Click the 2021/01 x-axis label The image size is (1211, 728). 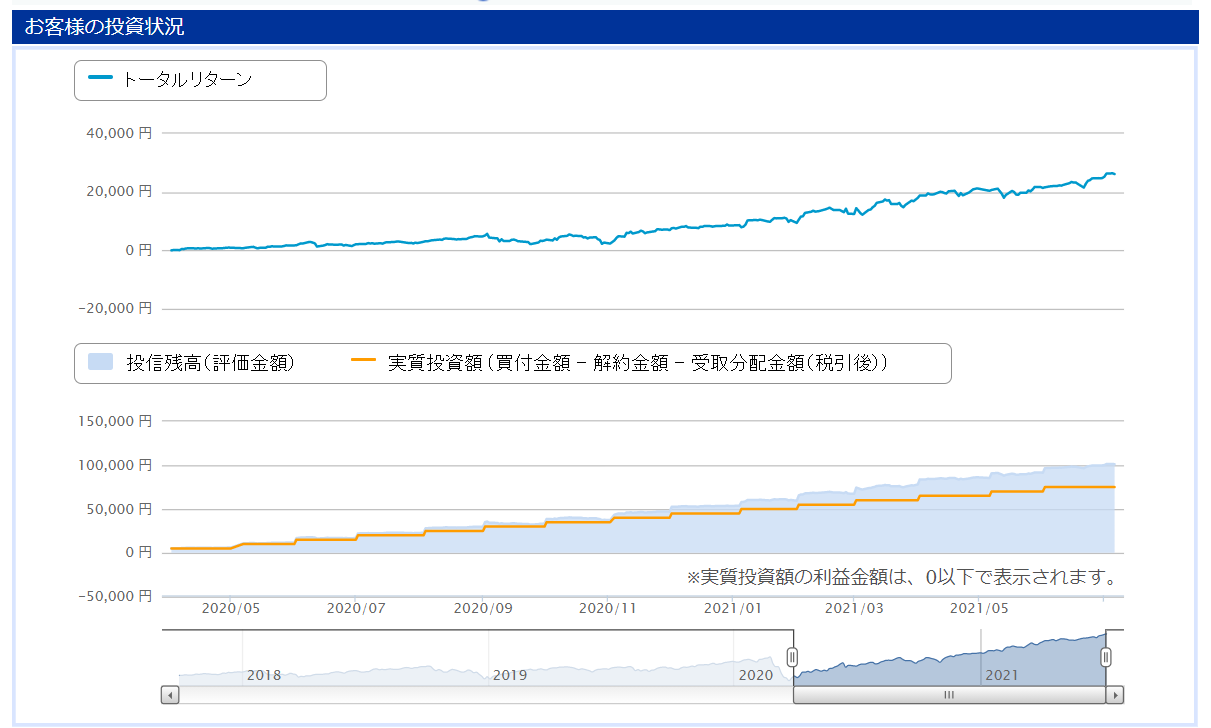pyautogui.click(x=734, y=607)
